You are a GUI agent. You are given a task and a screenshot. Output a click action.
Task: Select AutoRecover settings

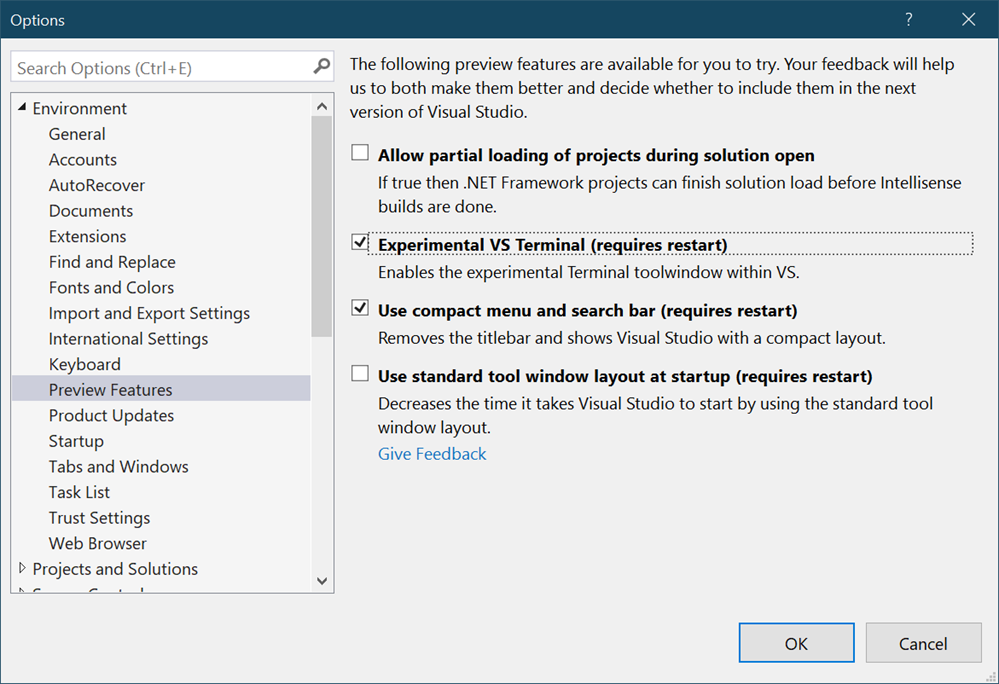tap(97, 185)
